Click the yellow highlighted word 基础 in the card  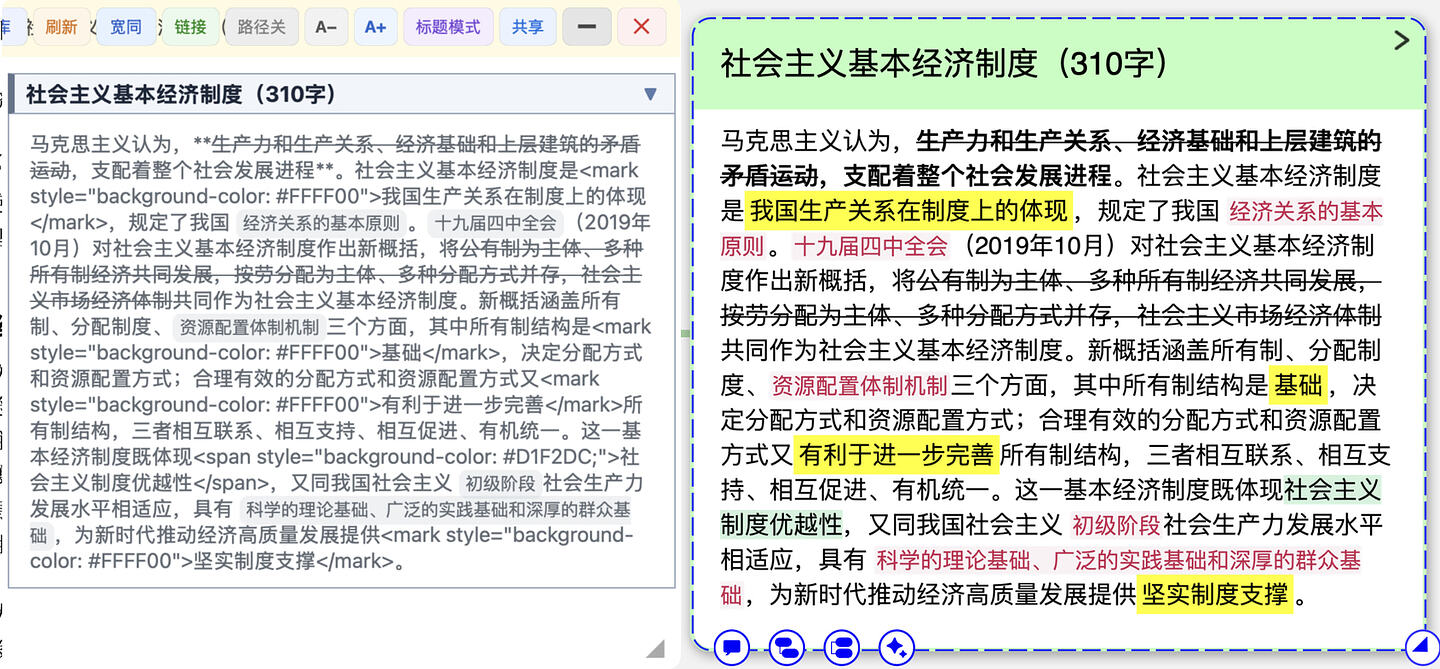[1298, 385]
